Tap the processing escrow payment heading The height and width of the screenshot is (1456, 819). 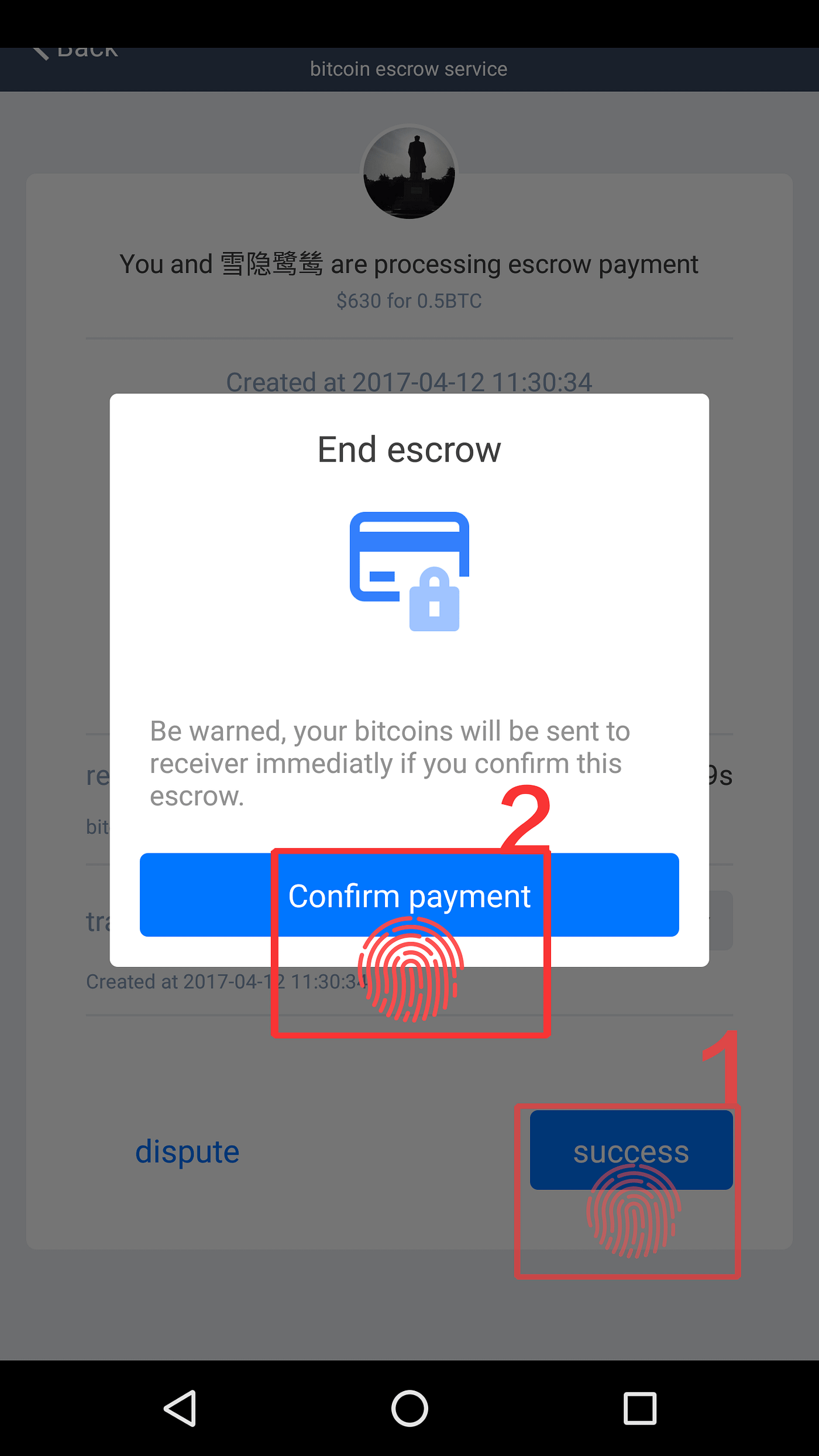tap(409, 264)
